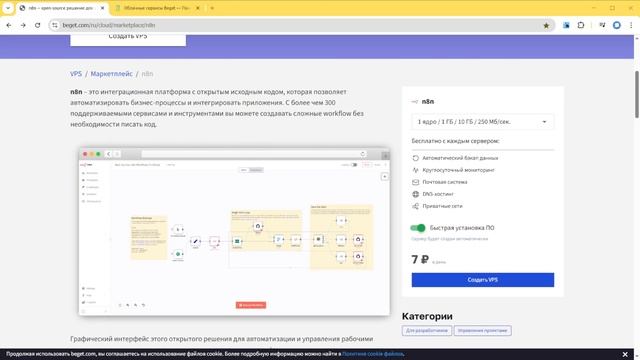Click the DNS hosting globe icon
Image resolution: width=640 pixels, height=360 pixels.
[x=416, y=194]
